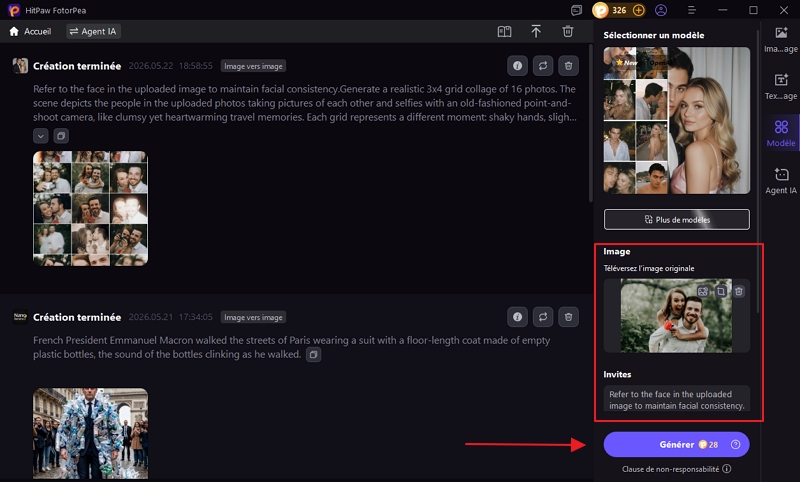Open the user account profile icon
The height and width of the screenshot is (482, 800).
point(661,10)
